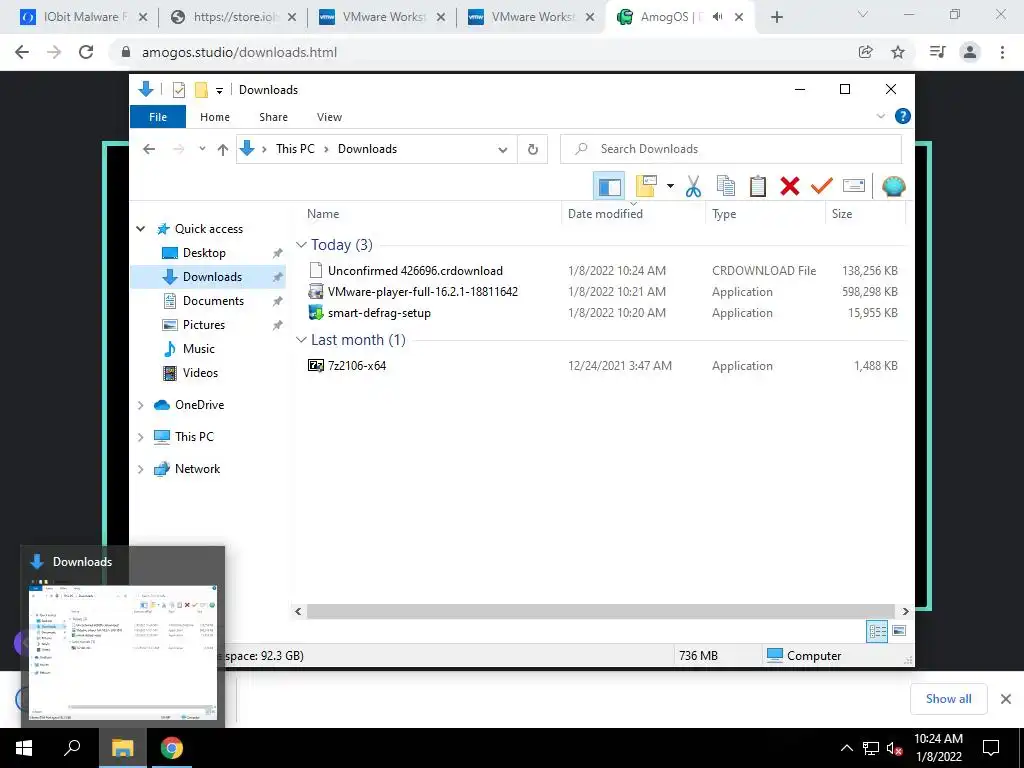Expand This PC tree node
Viewport: 1024px width, 768px height.
pyautogui.click(x=140, y=437)
